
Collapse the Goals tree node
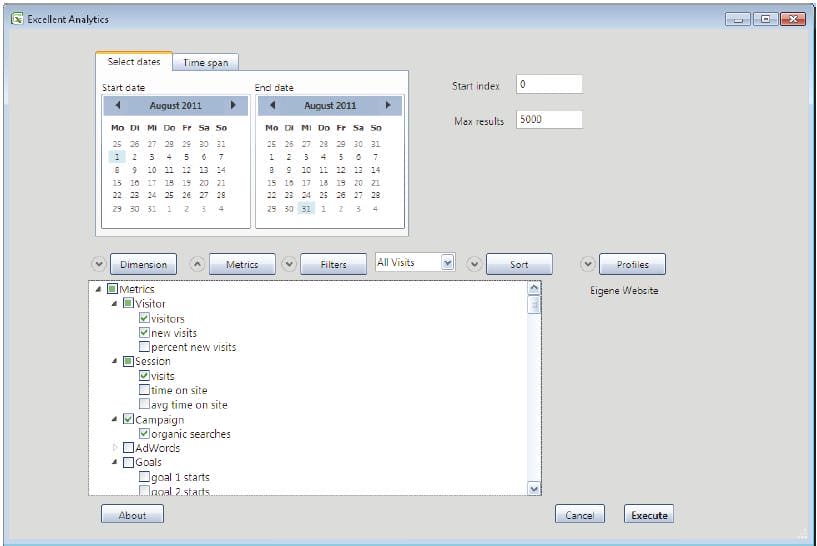tap(115, 462)
